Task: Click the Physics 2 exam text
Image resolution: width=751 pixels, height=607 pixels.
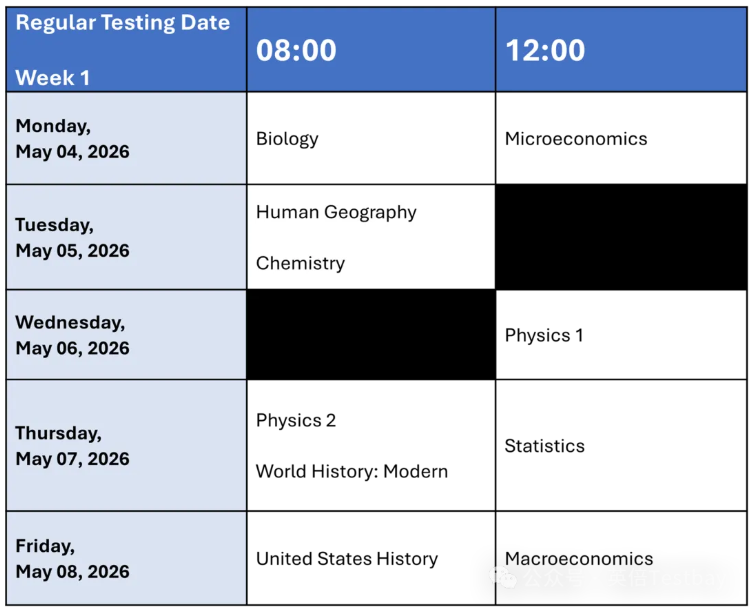Action: (296, 420)
